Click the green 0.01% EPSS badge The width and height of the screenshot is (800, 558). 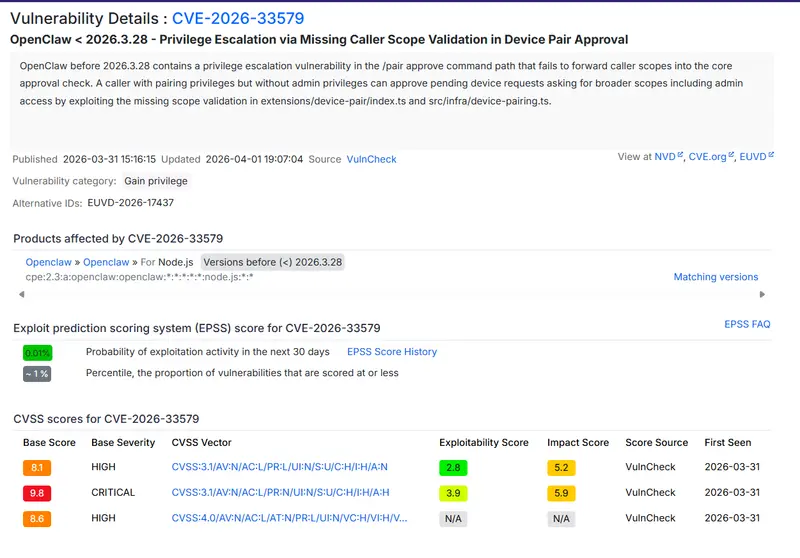tap(37, 353)
